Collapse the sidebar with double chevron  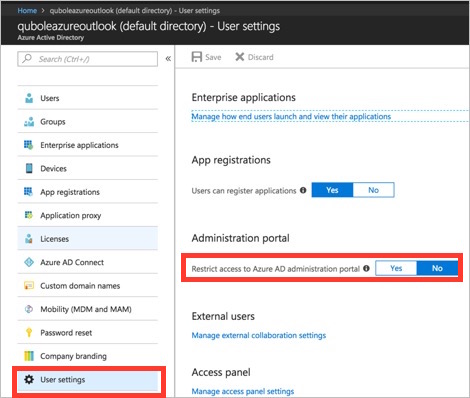[168, 59]
